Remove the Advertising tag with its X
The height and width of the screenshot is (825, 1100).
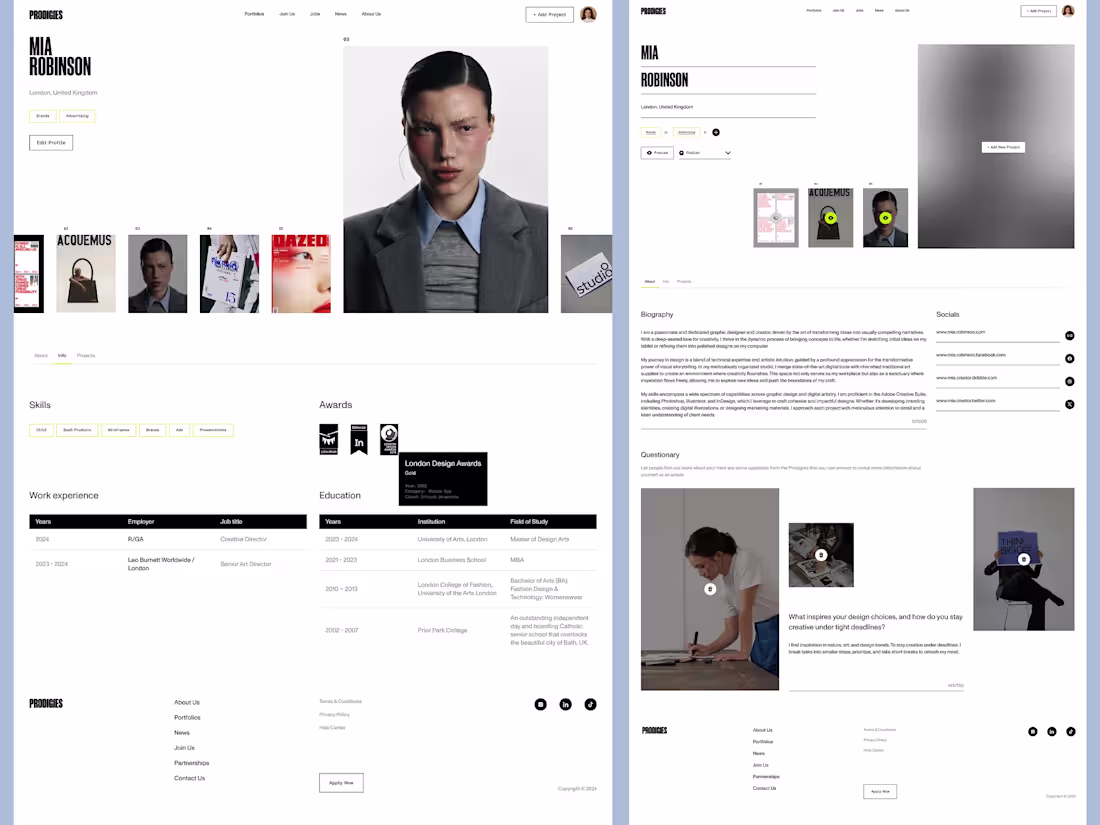(x=705, y=132)
